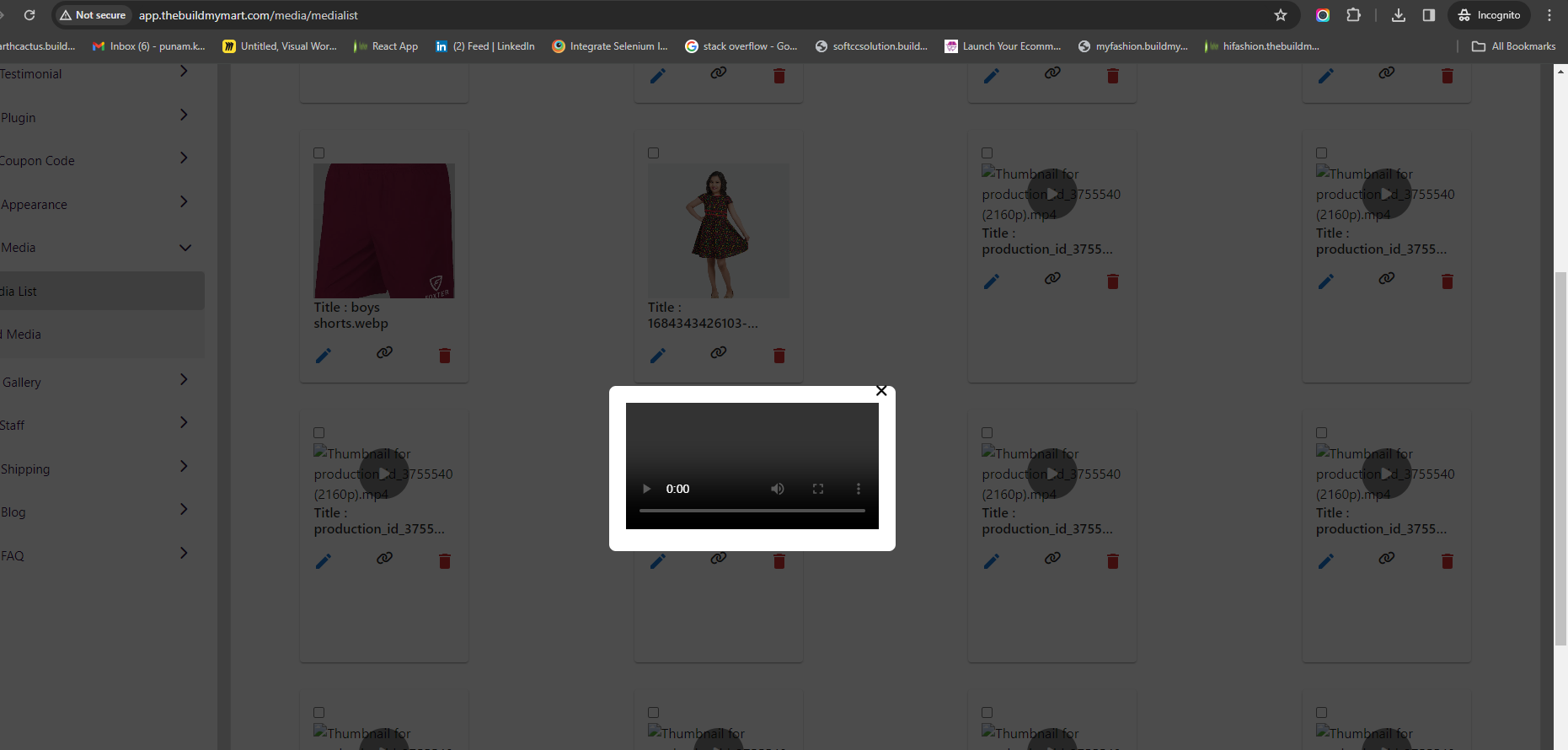Go to Add Media sidebar item
Viewport: 1568px width, 750px height.
tap(101, 335)
